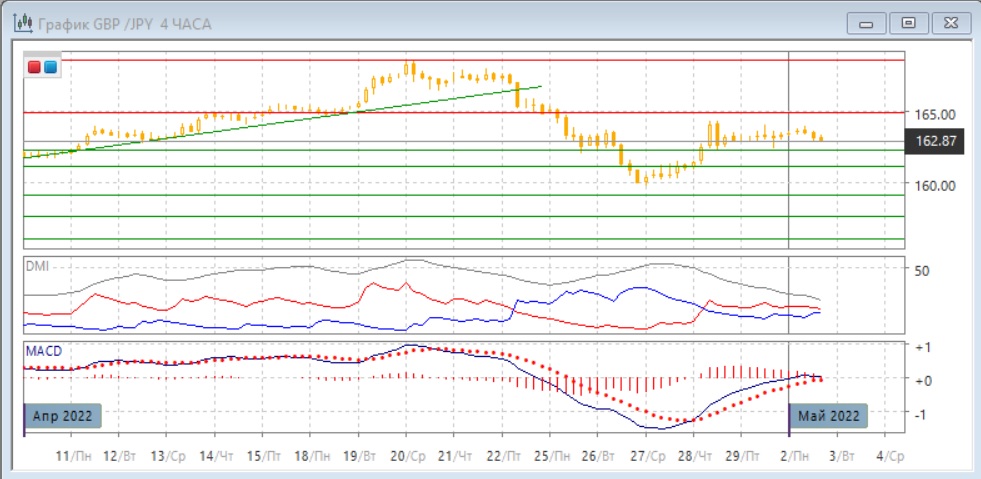
Task: Click the 165.00 price axis label
Action: (934, 115)
